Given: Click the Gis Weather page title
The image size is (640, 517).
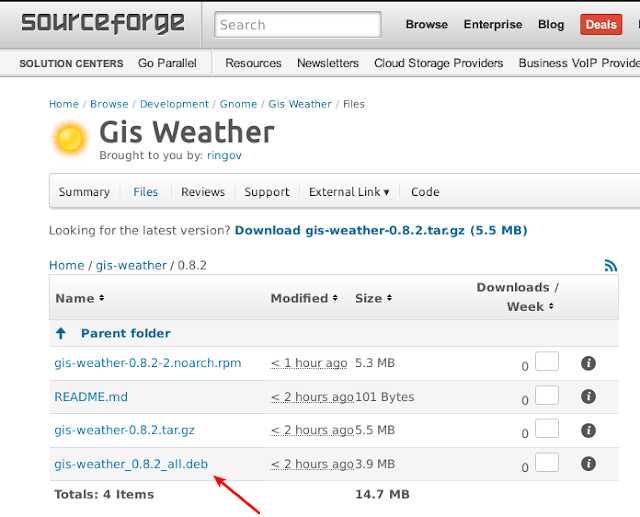Looking at the screenshot, I should pyautogui.click(x=187, y=132).
